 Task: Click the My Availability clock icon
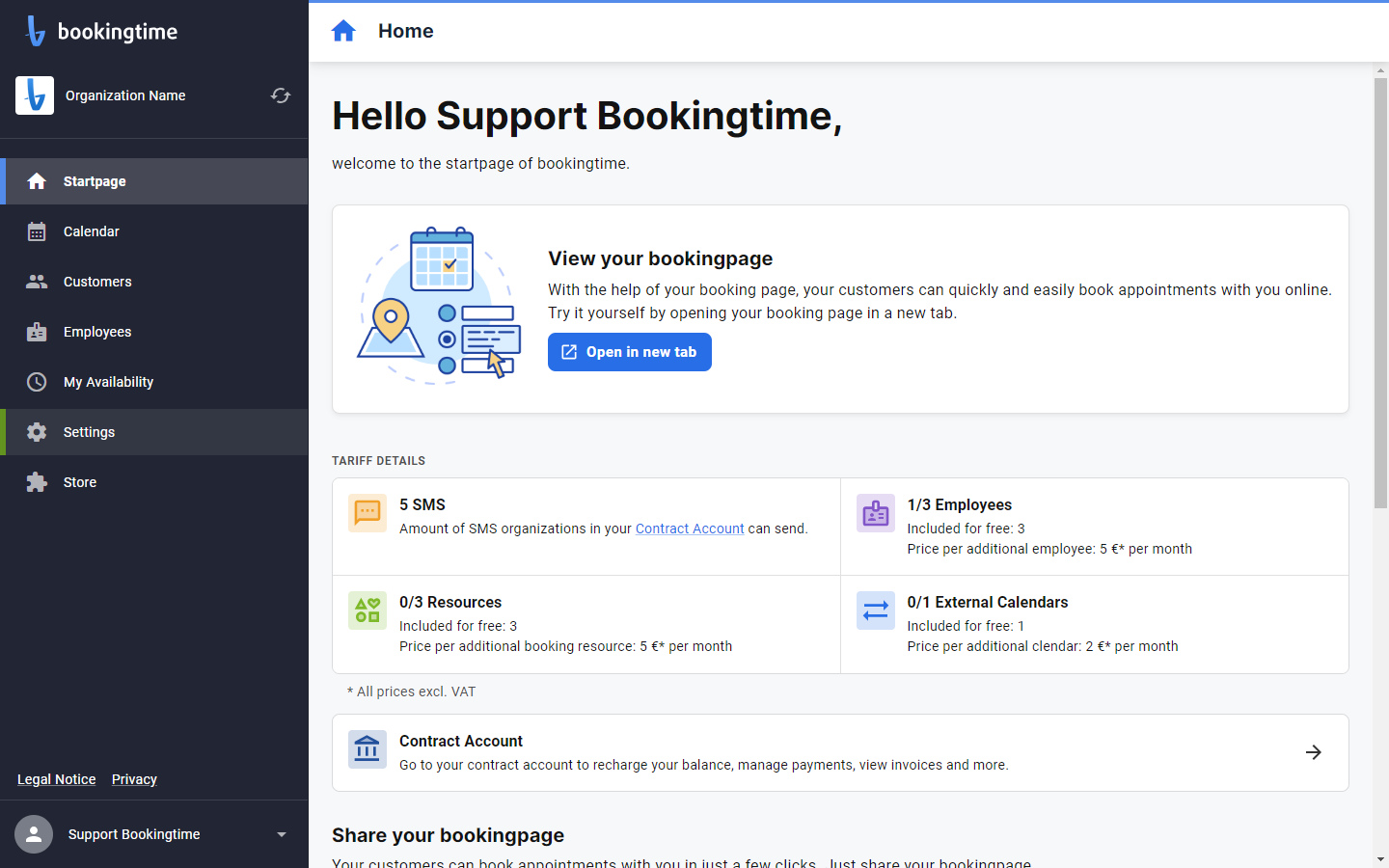tap(37, 382)
